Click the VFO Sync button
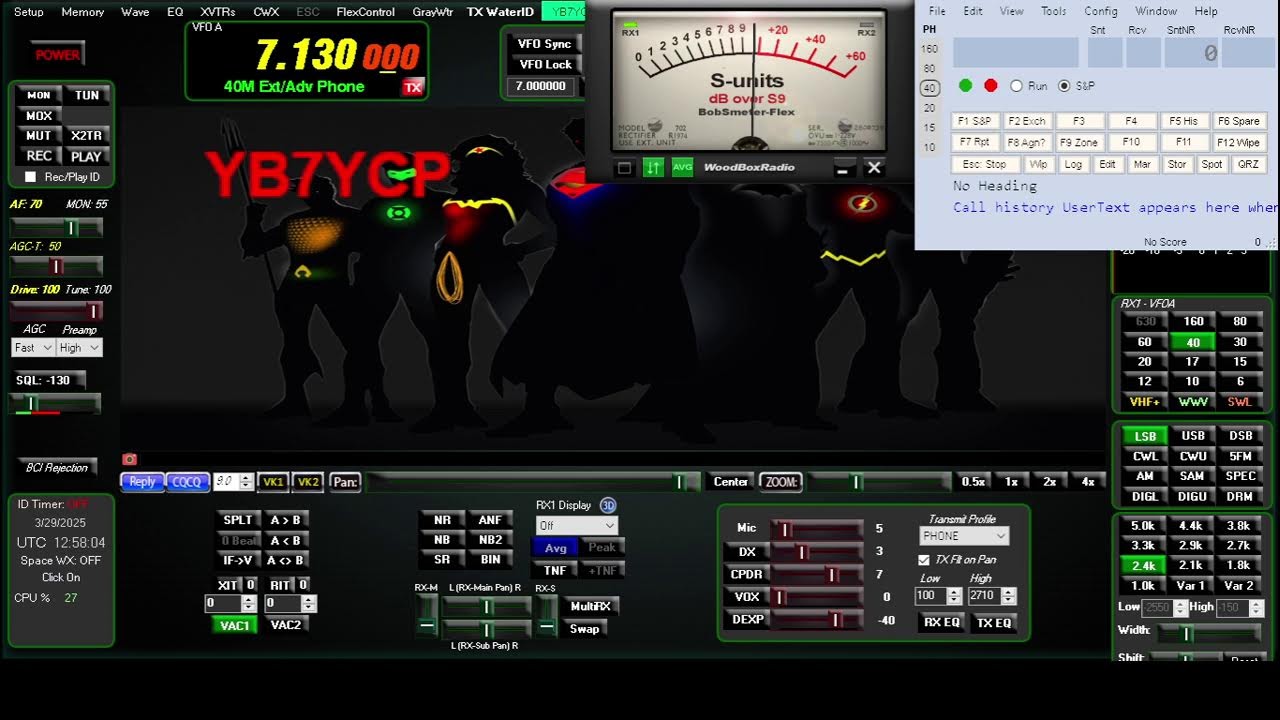The height and width of the screenshot is (720, 1280). [x=545, y=44]
